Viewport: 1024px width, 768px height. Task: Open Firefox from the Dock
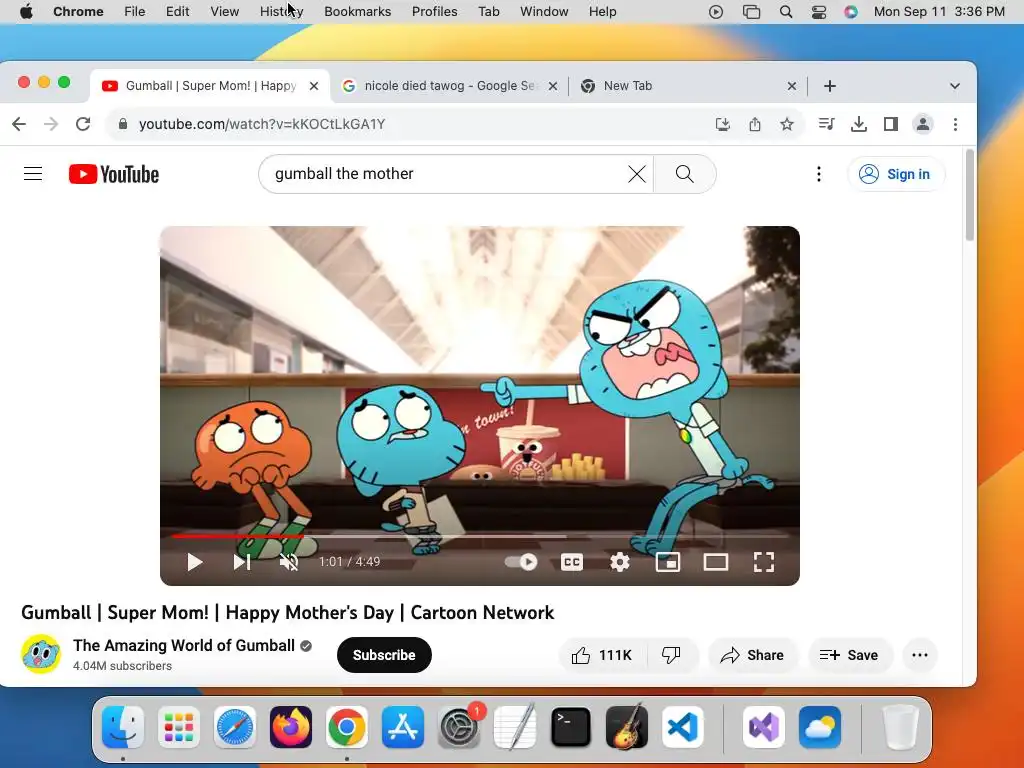click(291, 727)
